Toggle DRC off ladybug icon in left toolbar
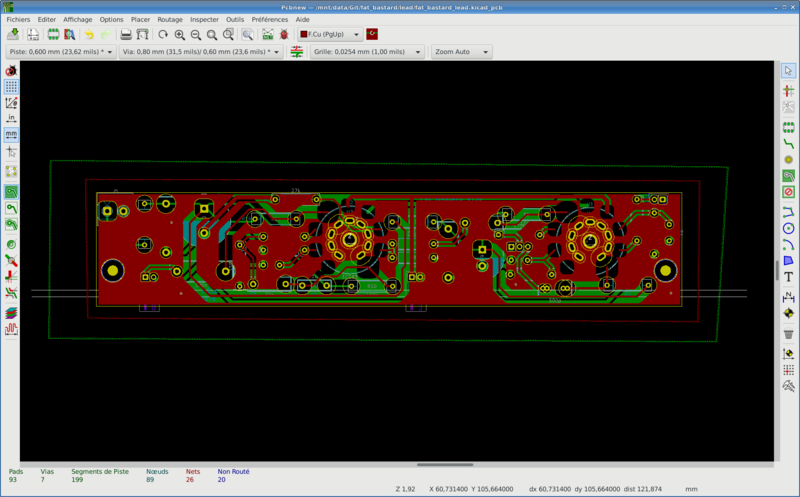The height and width of the screenshot is (497, 800). pyautogui.click(x=11, y=70)
